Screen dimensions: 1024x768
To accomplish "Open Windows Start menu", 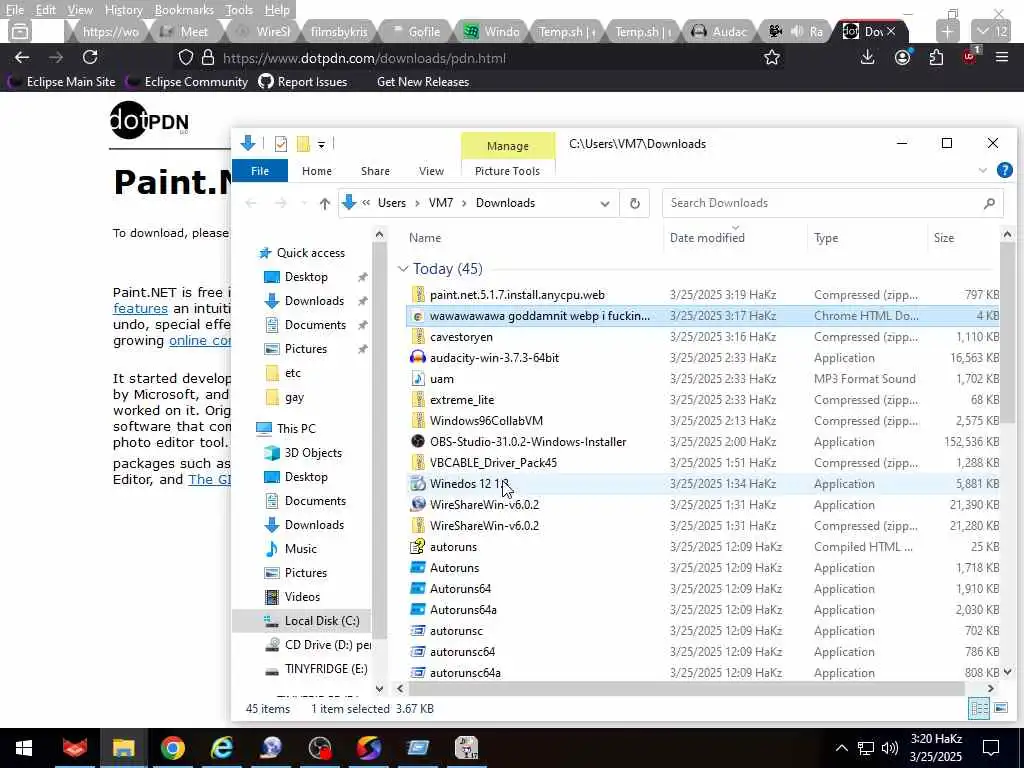I will 24,748.
